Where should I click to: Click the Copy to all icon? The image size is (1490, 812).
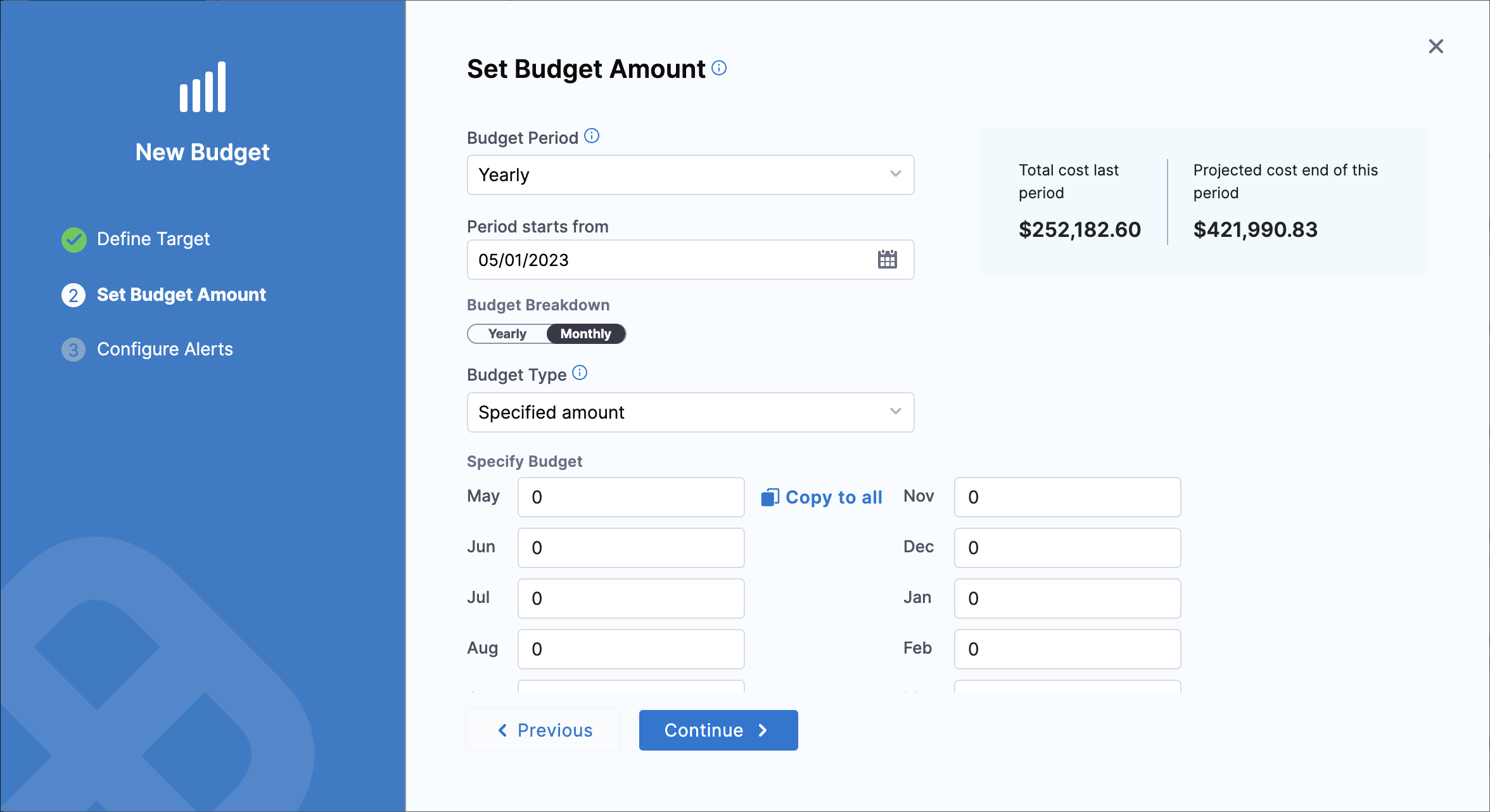click(770, 497)
